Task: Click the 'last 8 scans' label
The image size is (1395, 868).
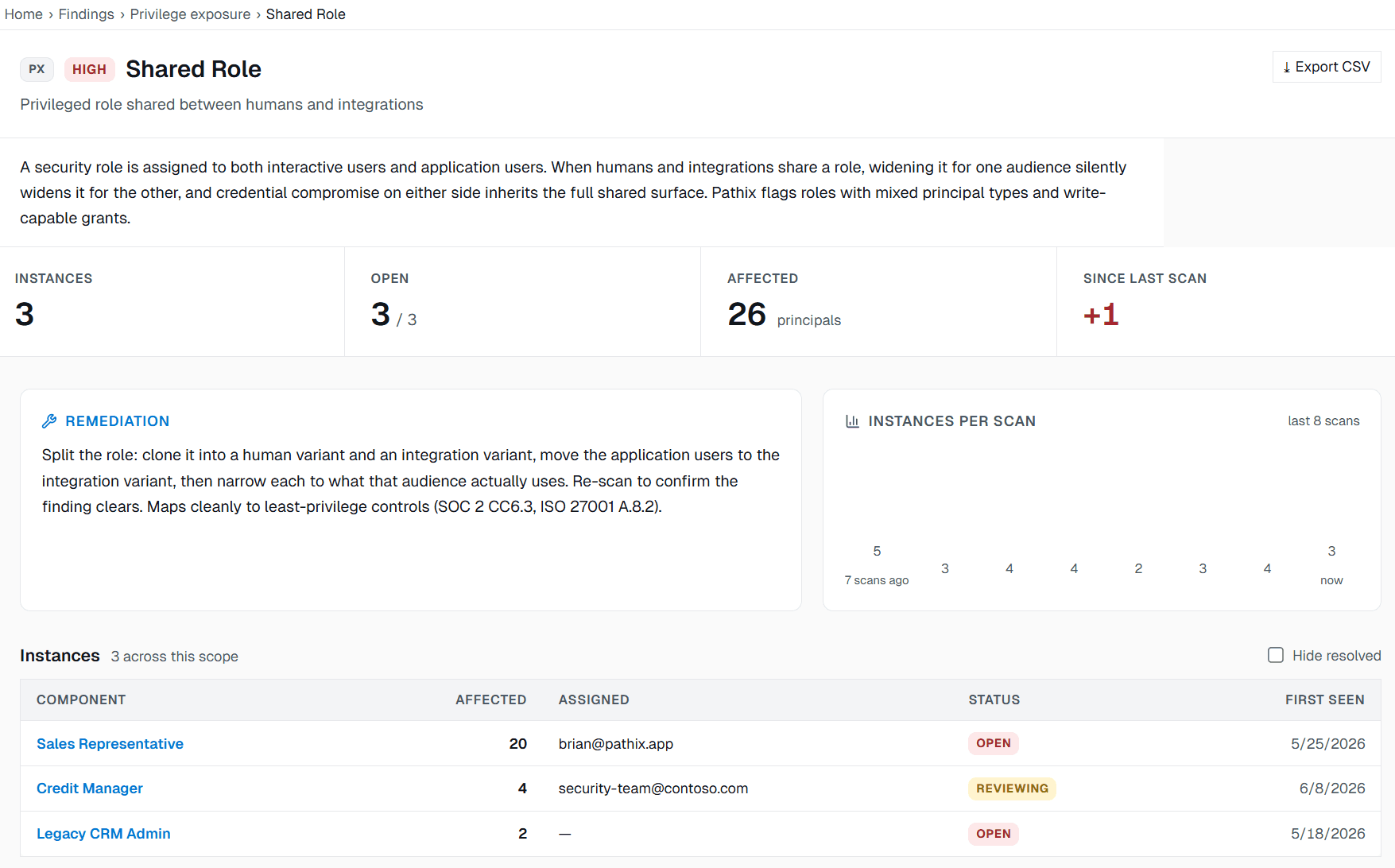Action: click(1323, 421)
